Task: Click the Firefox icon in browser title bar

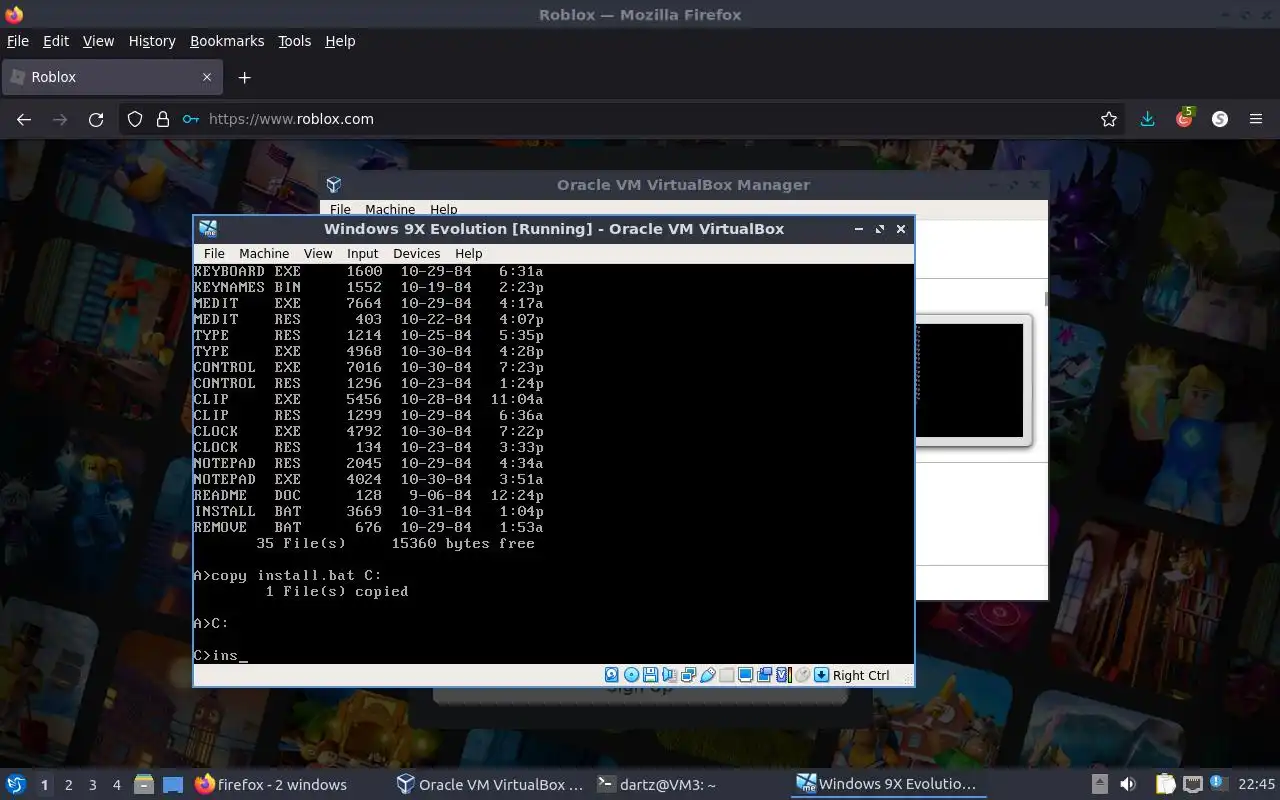Action: [x=14, y=14]
